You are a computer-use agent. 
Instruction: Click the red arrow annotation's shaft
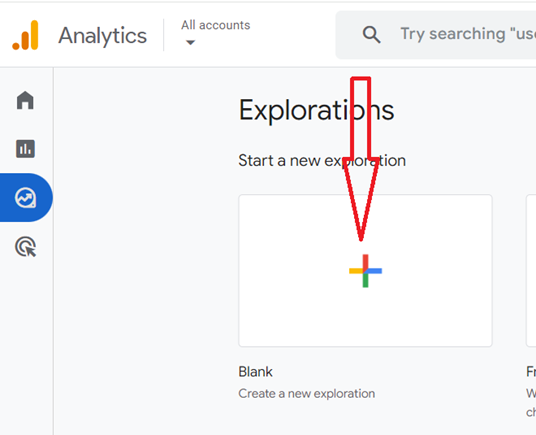coord(361,118)
